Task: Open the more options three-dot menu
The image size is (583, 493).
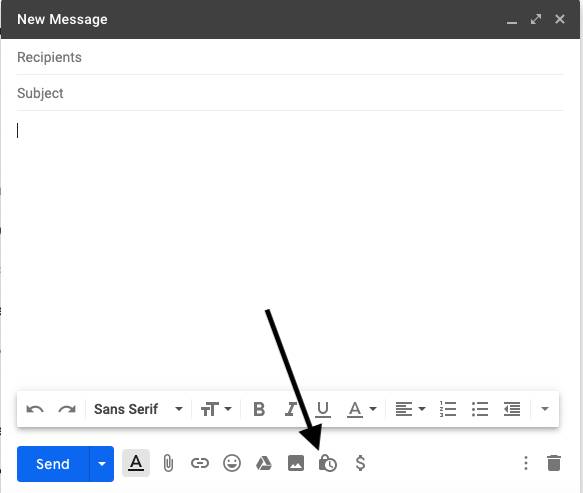Action: 526,463
